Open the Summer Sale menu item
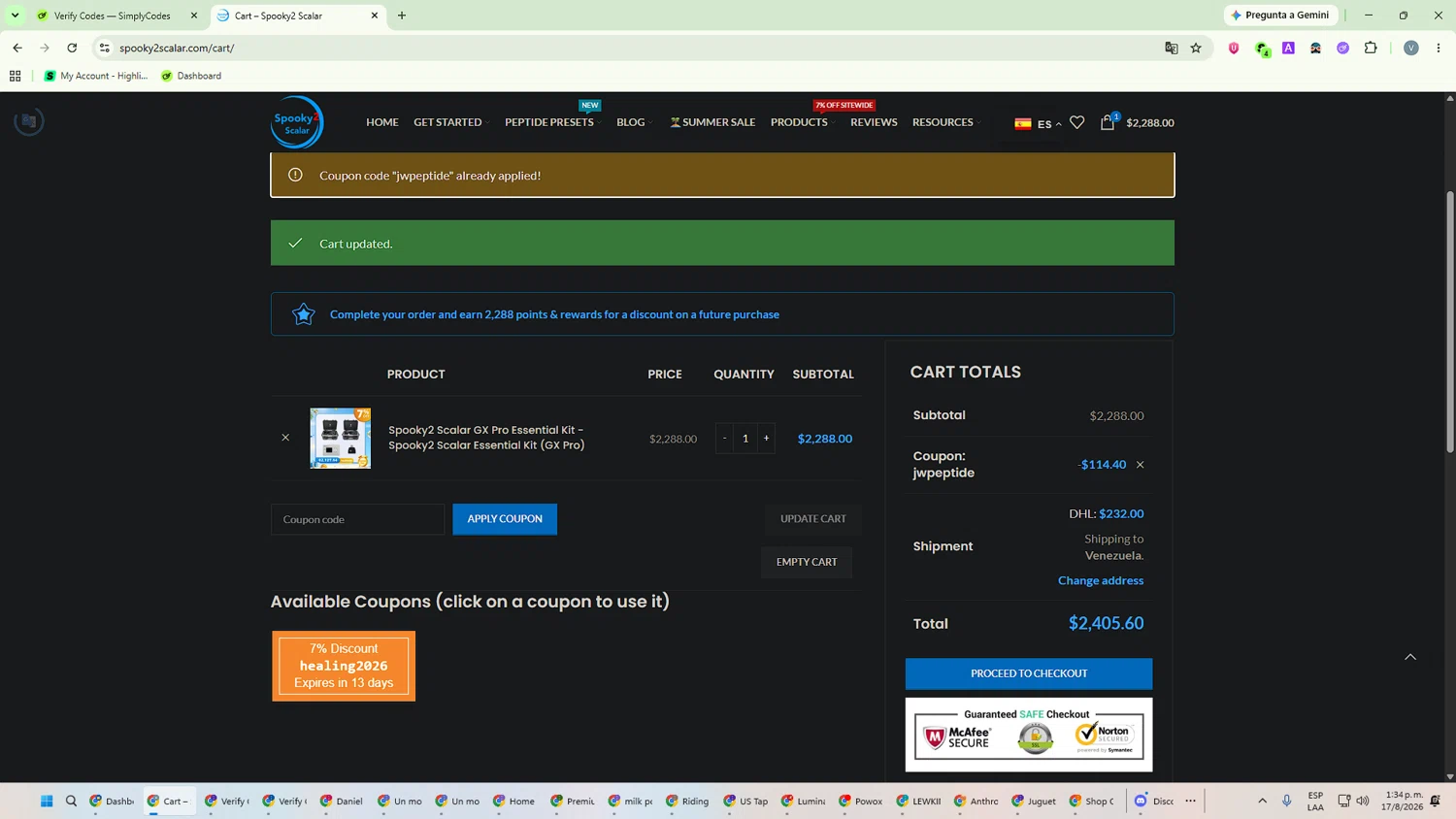This screenshot has height=819, width=1456. [x=712, y=122]
